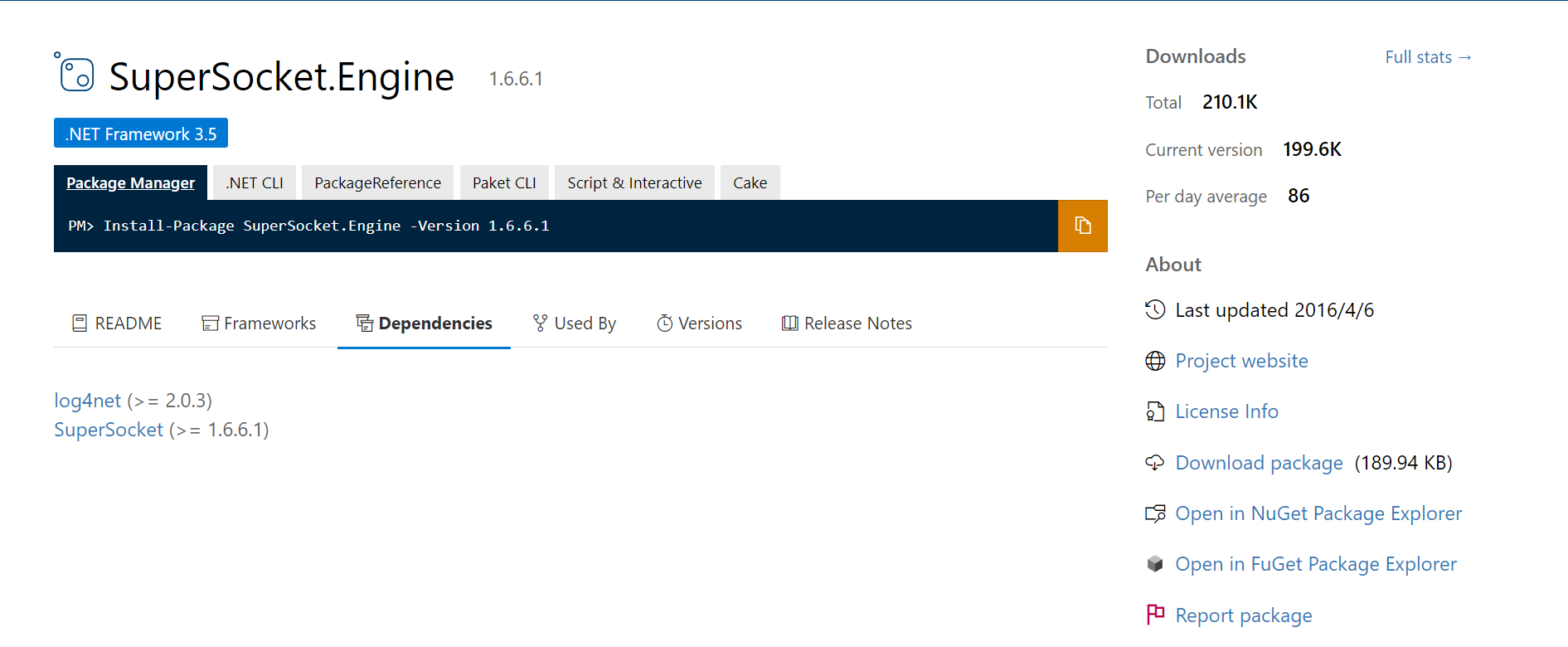Click the About section heading

pos(1173,265)
